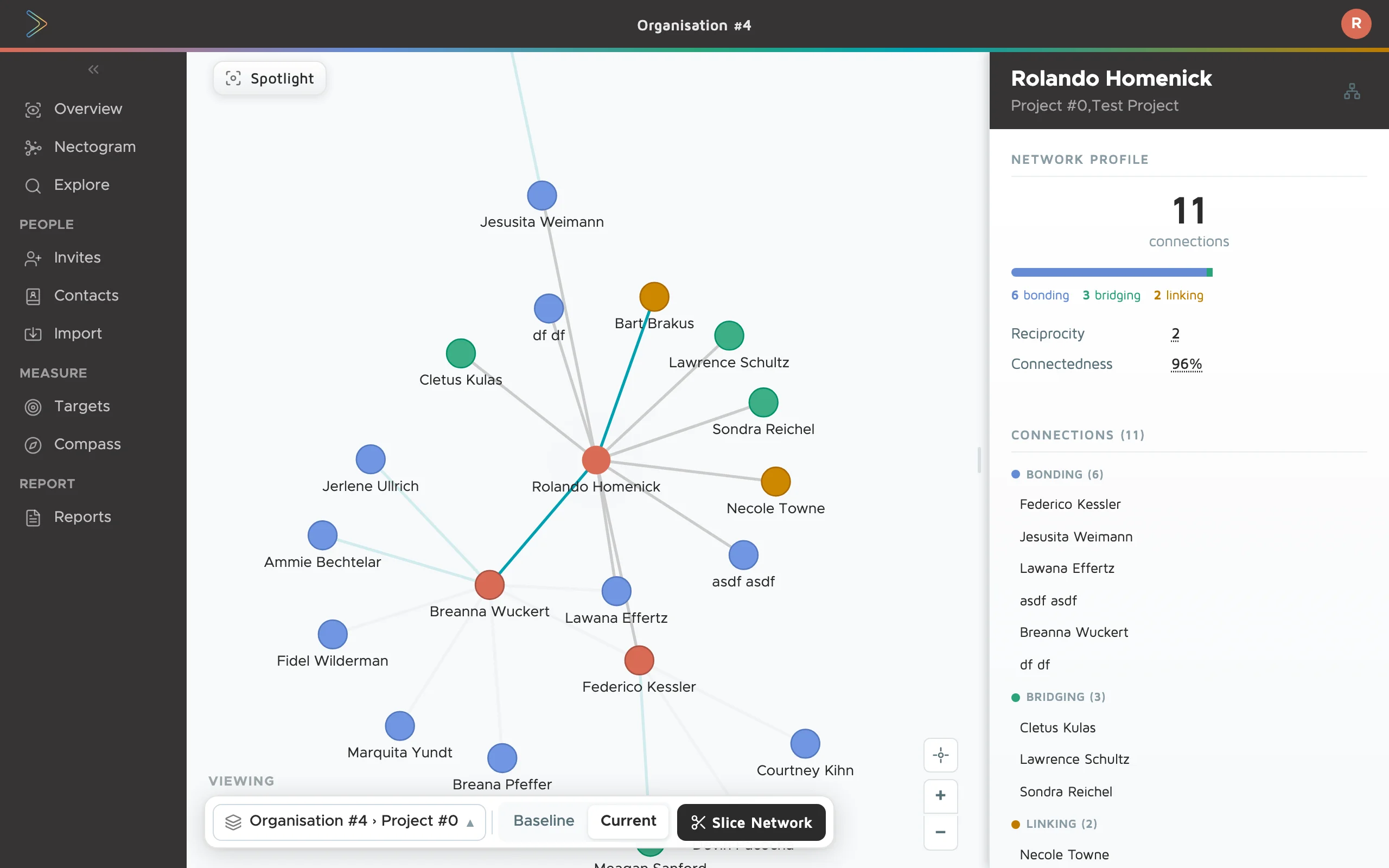Select Targets under Measure
This screenshot has height=868, width=1389.
tap(82, 406)
